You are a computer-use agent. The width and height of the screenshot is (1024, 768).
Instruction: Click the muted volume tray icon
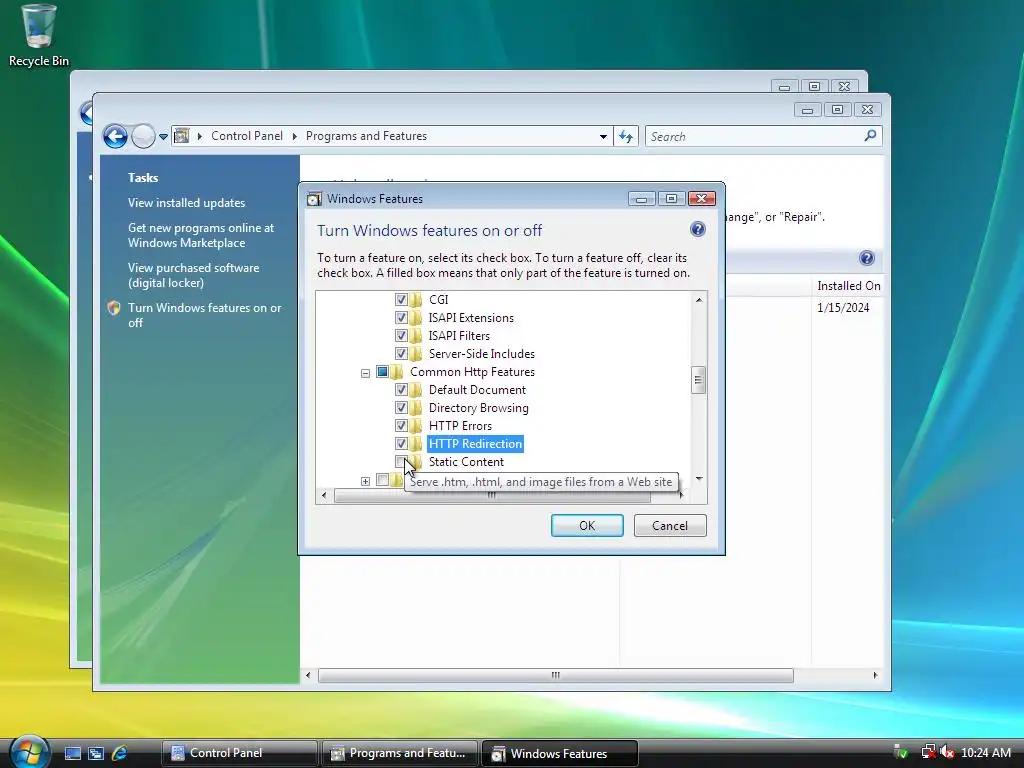(x=947, y=752)
